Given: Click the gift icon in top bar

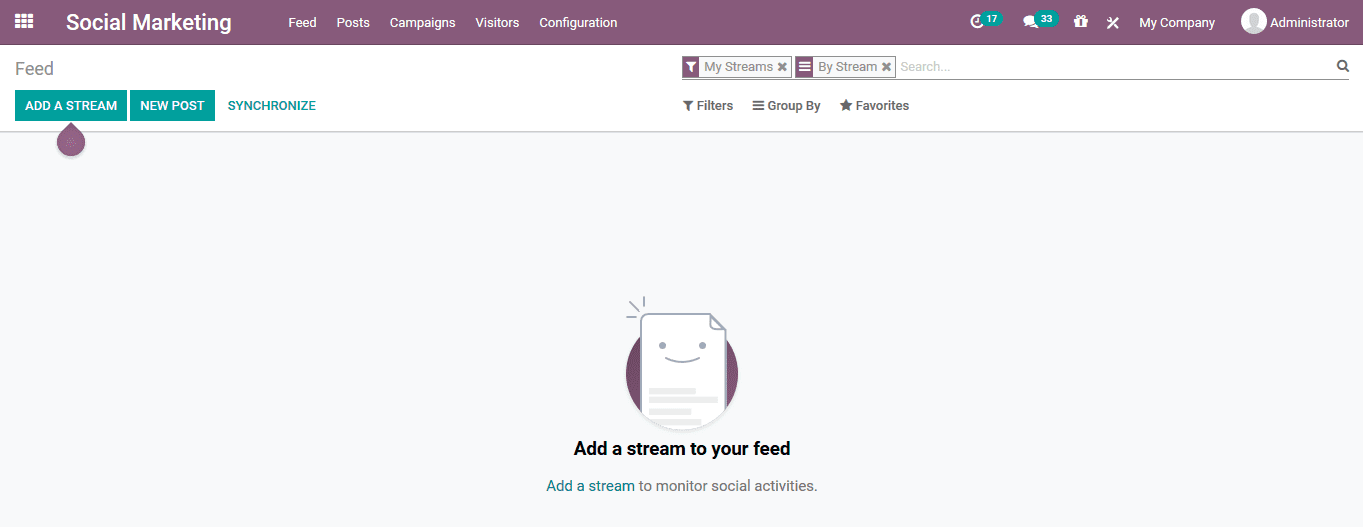Looking at the screenshot, I should pos(1081,21).
